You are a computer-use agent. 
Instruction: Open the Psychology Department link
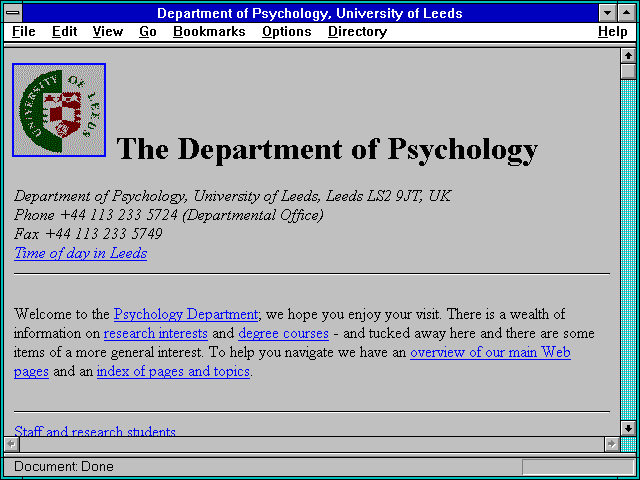pos(186,314)
